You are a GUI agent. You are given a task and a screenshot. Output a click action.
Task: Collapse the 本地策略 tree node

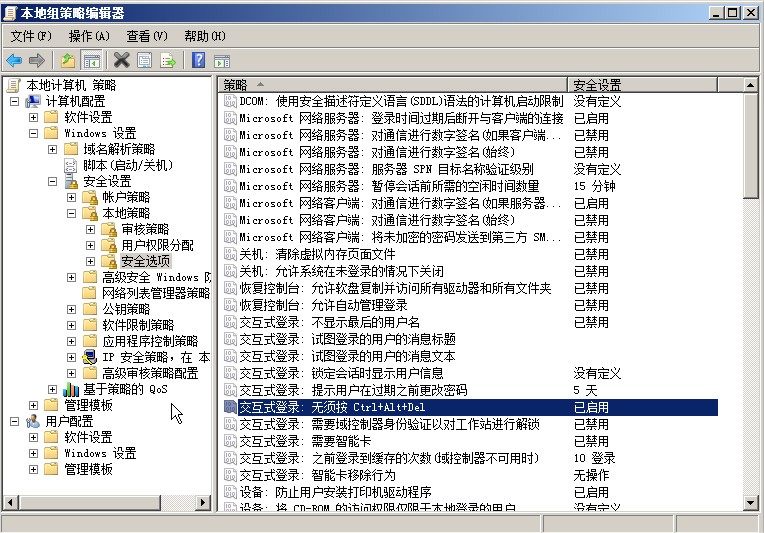pyautogui.click(x=72, y=213)
